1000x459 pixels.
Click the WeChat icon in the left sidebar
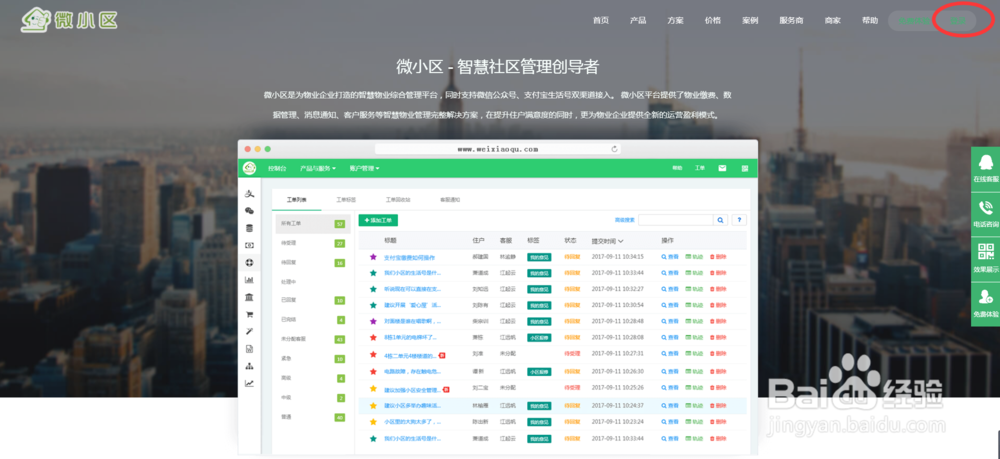(x=249, y=211)
